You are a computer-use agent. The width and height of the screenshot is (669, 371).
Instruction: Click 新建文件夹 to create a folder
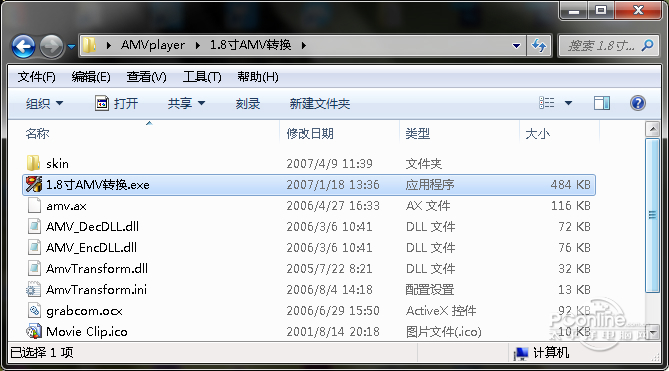click(x=320, y=103)
